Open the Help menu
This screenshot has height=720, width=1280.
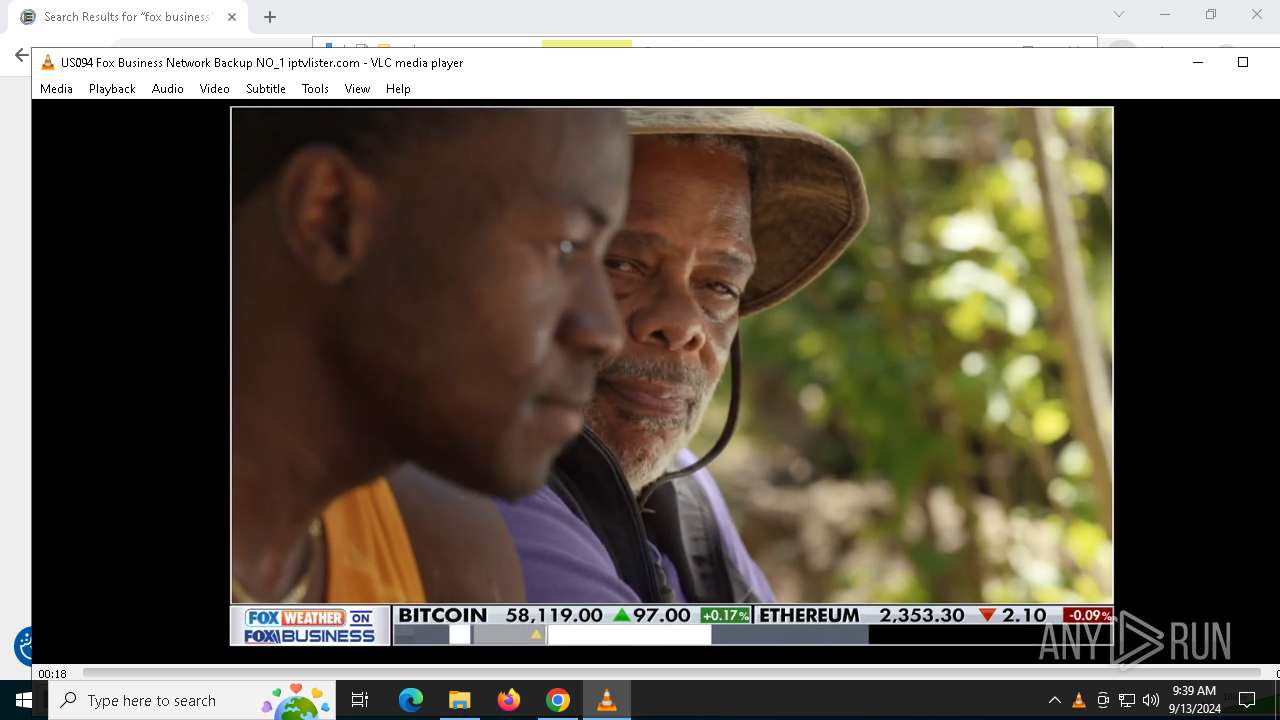398,89
